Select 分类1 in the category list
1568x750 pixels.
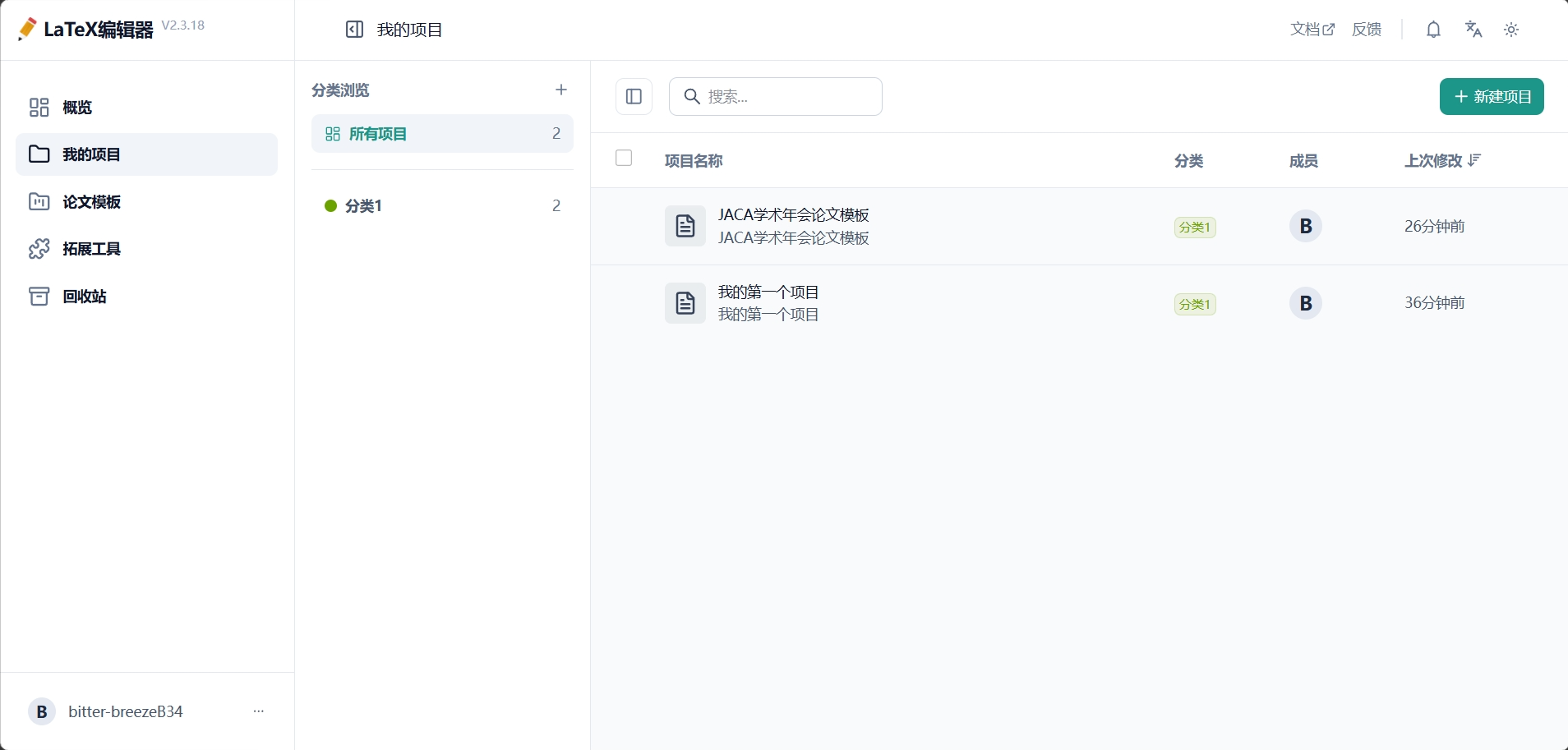442,205
